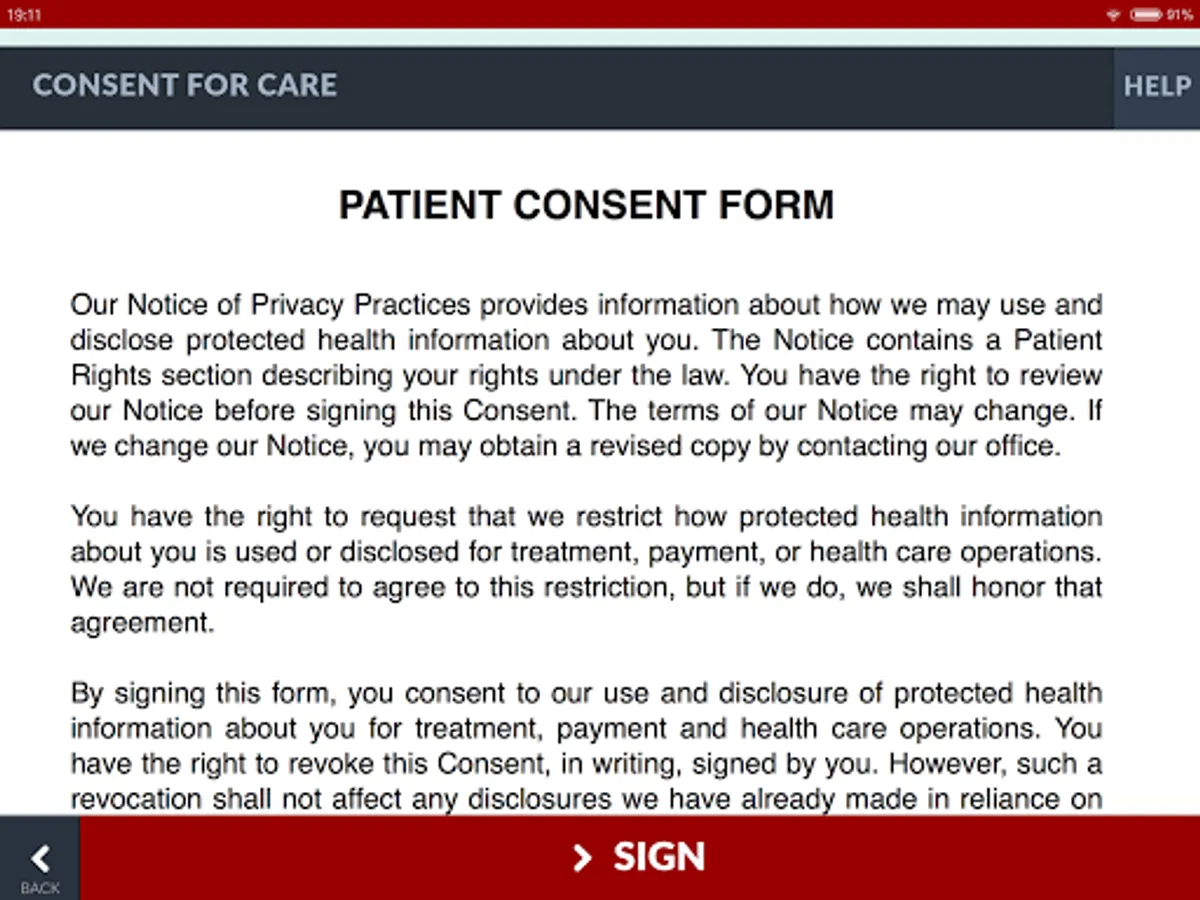Tap the PATIENT CONSENT FORM heading
Image resolution: width=1200 pixels, height=900 pixels.
tap(586, 205)
